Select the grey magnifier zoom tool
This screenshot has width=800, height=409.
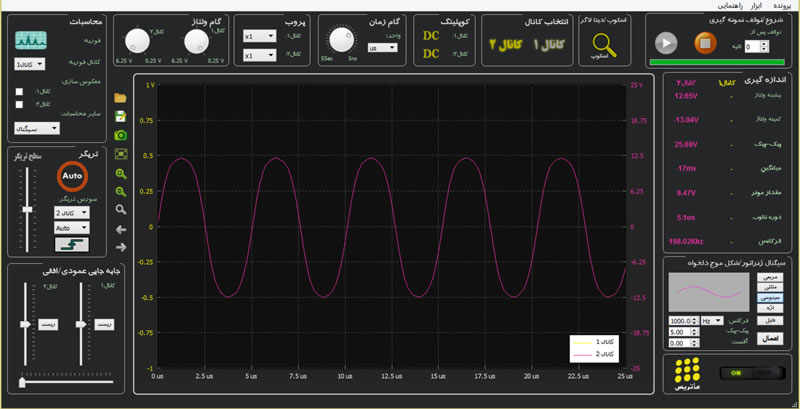click(121, 210)
